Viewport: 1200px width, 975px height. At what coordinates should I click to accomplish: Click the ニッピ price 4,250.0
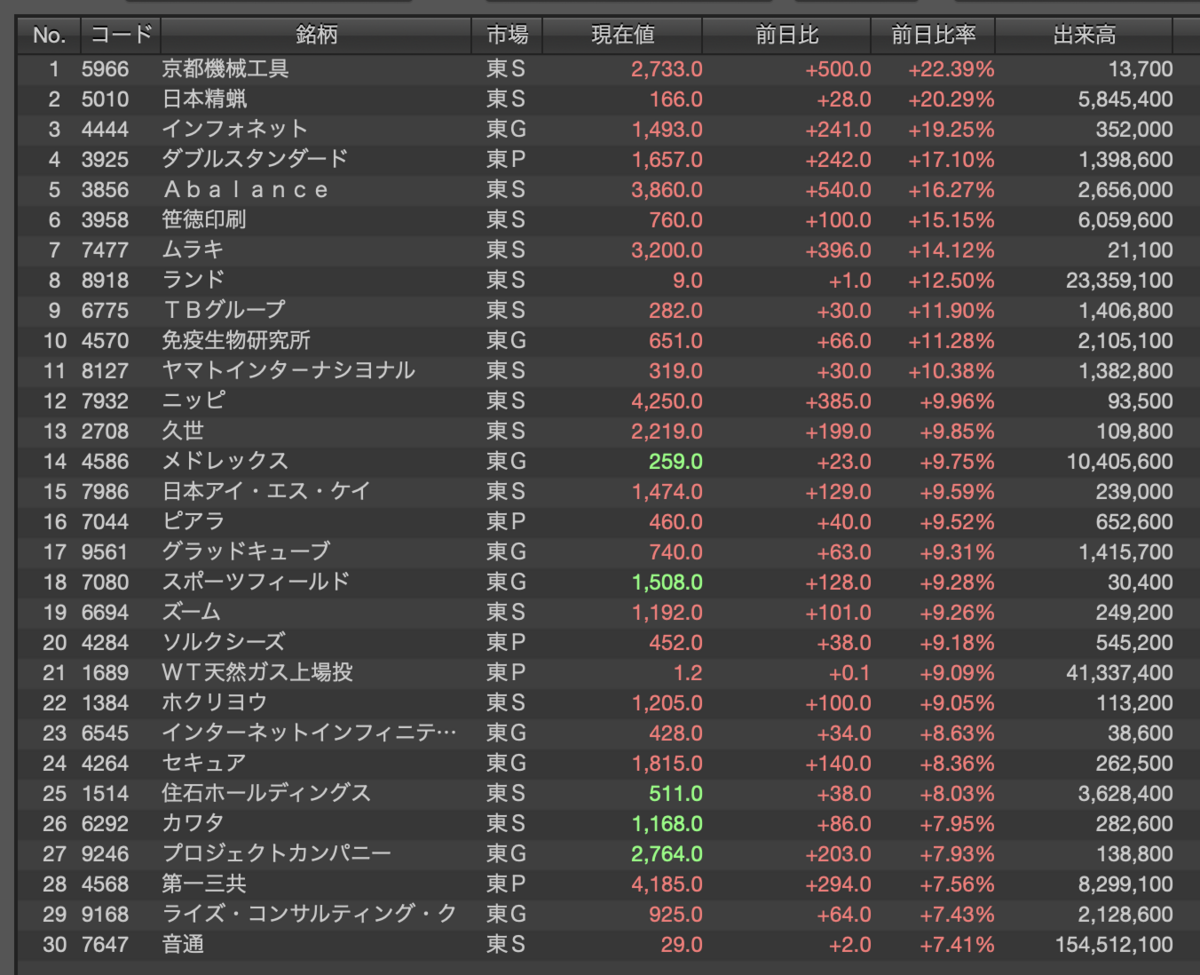pos(667,401)
